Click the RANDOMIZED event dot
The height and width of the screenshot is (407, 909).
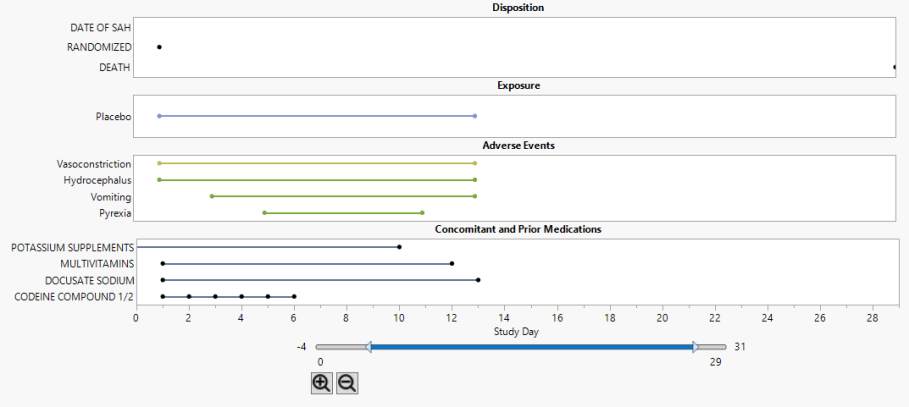pyautogui.click(x=159, y=47)
